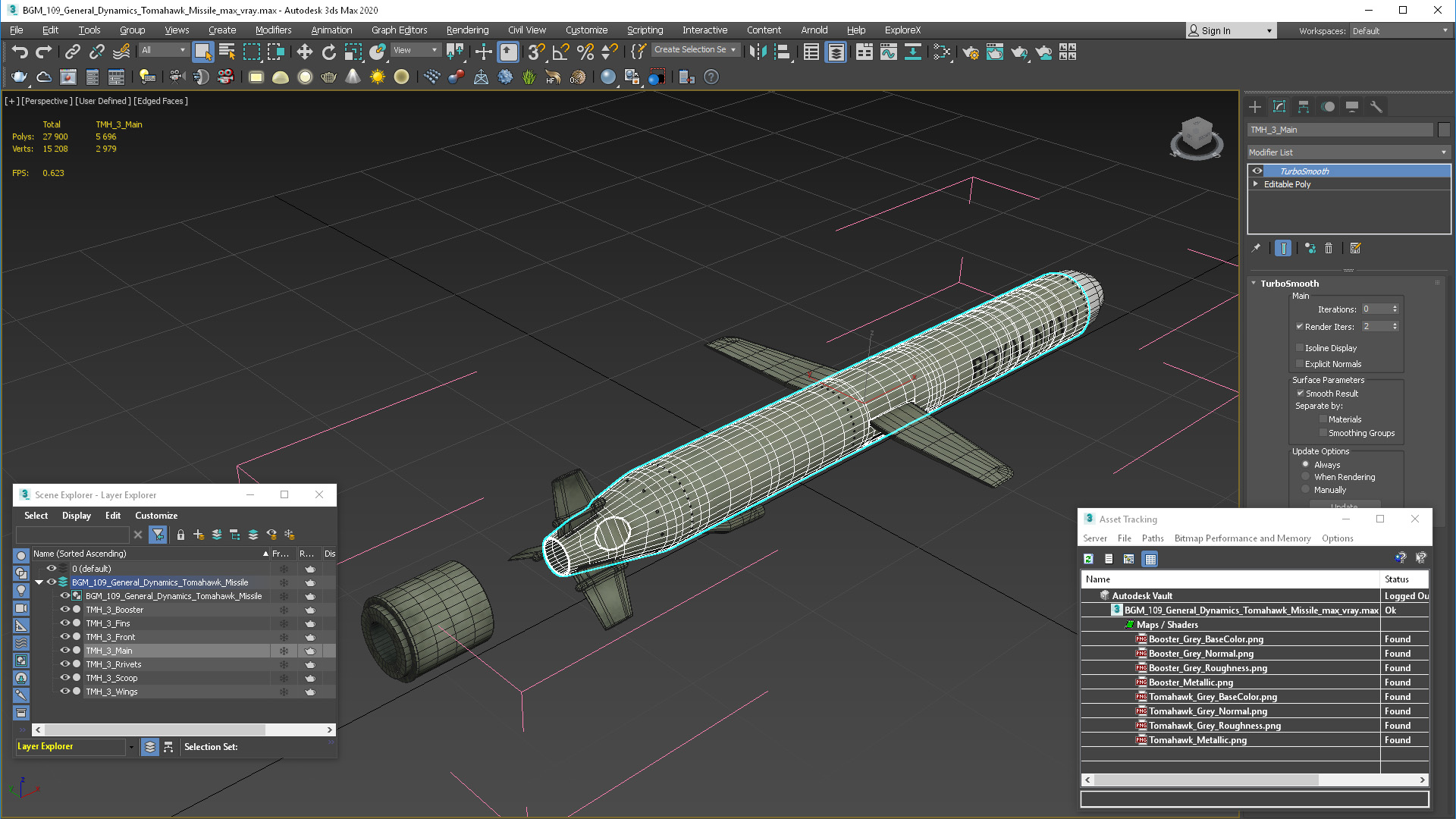Click the Edged Faces viewport label
The height and width of the screenshot is (819, 1456).
coord(161,101)
